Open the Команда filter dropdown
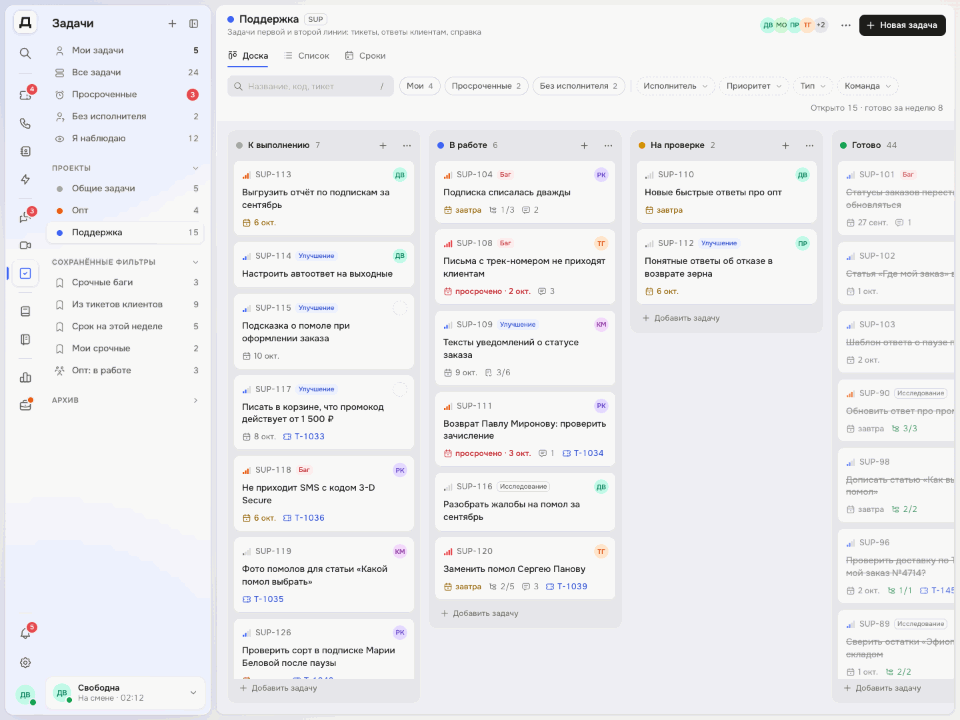Screen dimensions: 960x720 tap(868, 86)
